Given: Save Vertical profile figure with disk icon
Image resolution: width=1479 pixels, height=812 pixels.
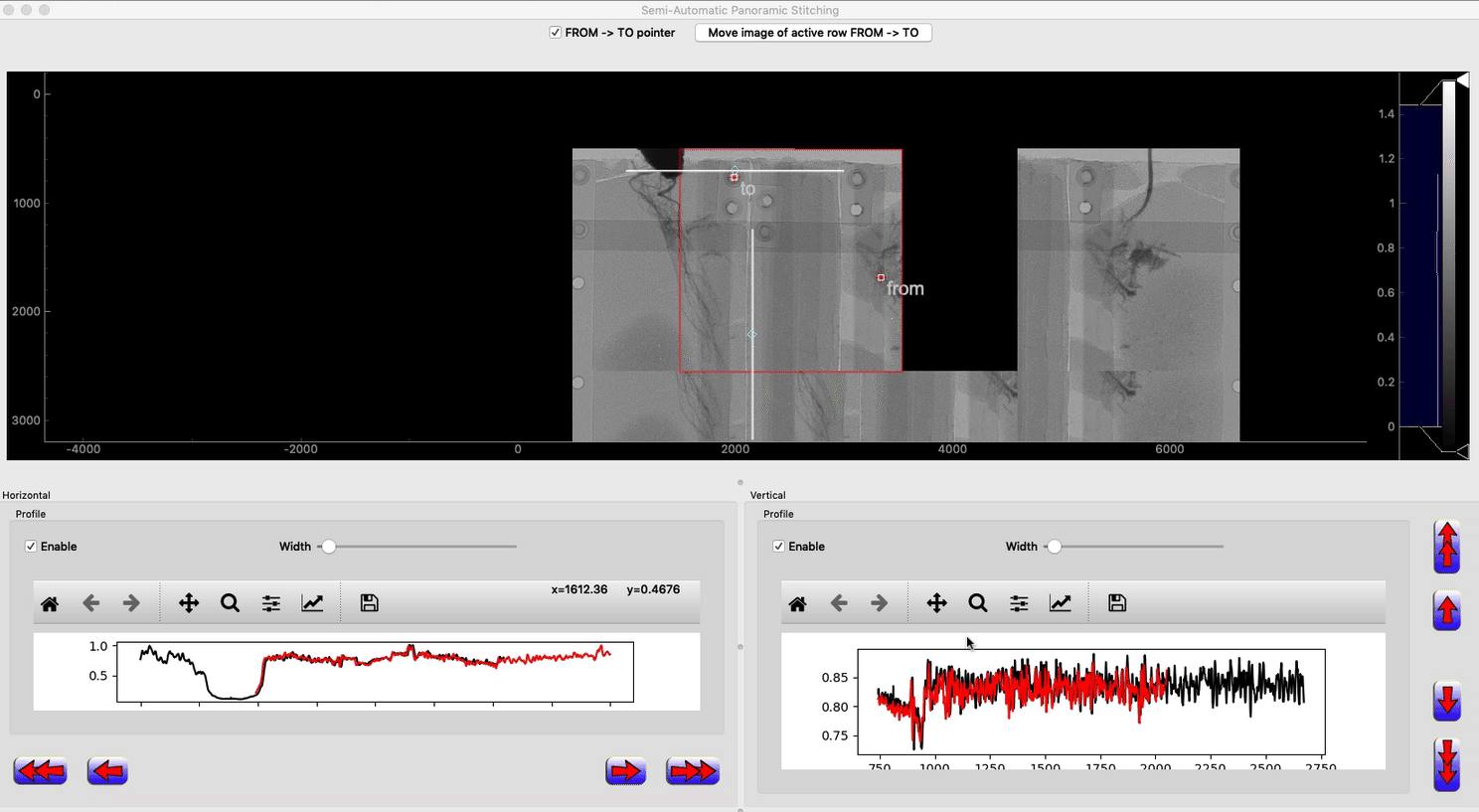Looking at the screenshot, I should [x=1117, y=603].
